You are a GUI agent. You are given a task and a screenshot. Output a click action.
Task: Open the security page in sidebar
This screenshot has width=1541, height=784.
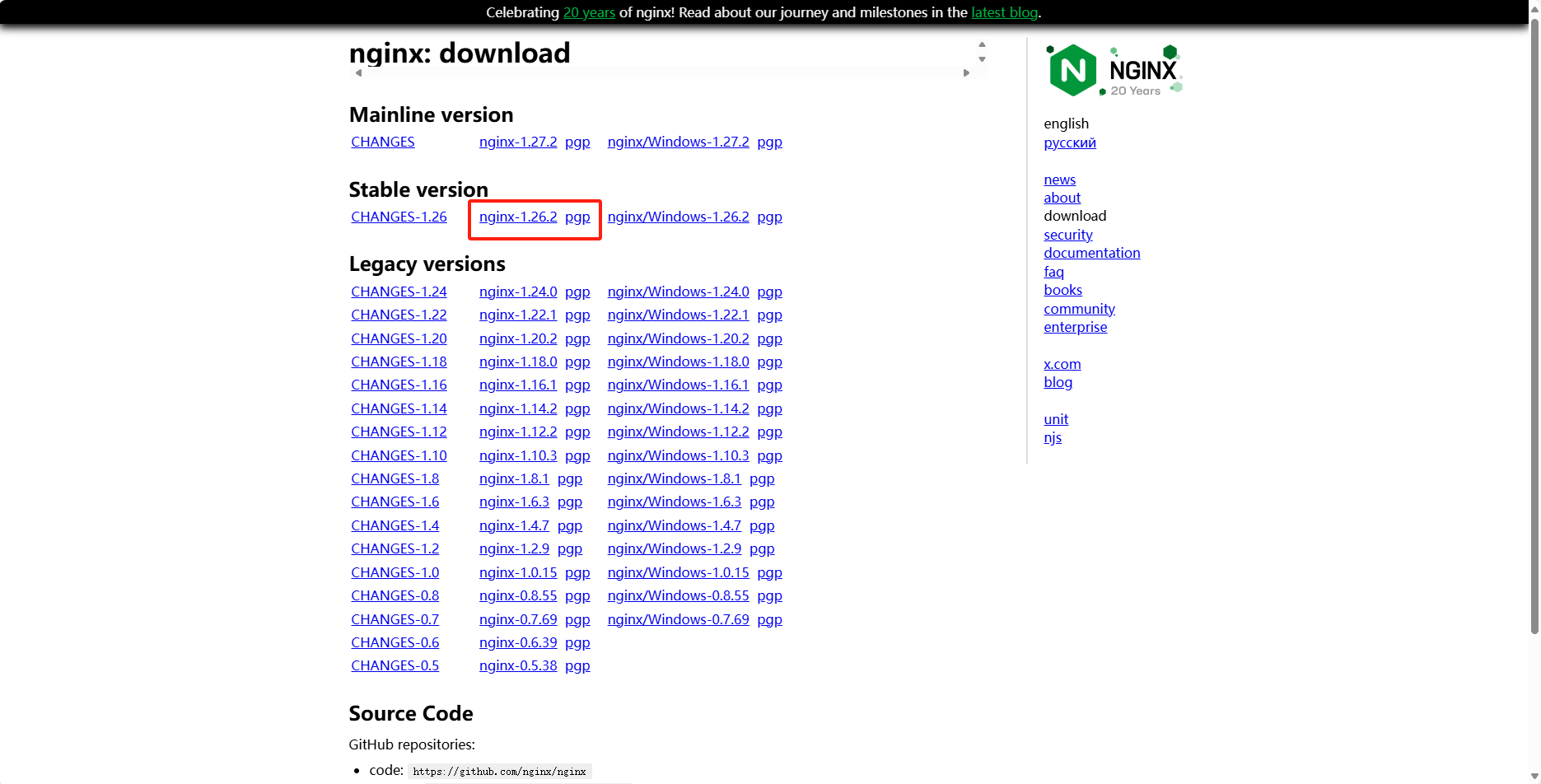coord(1068,235)
